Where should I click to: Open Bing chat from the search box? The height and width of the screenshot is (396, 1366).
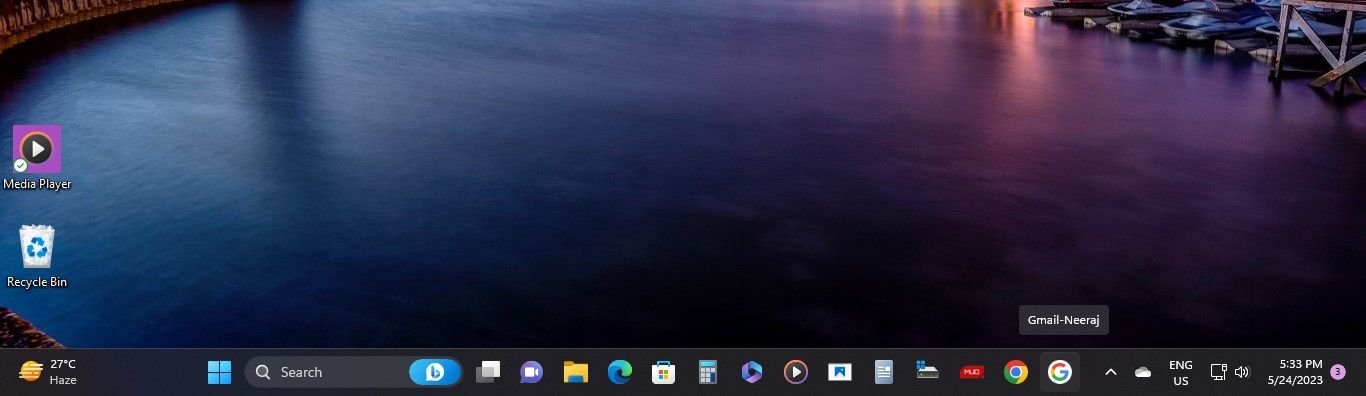pyautogui.click(x=435, y=372)
